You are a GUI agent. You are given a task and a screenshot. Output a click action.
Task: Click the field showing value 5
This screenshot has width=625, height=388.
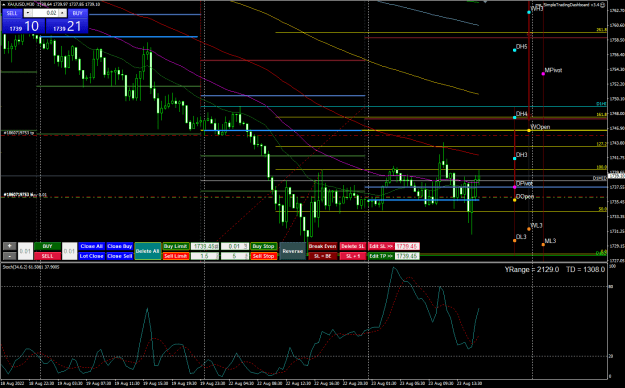235,256
